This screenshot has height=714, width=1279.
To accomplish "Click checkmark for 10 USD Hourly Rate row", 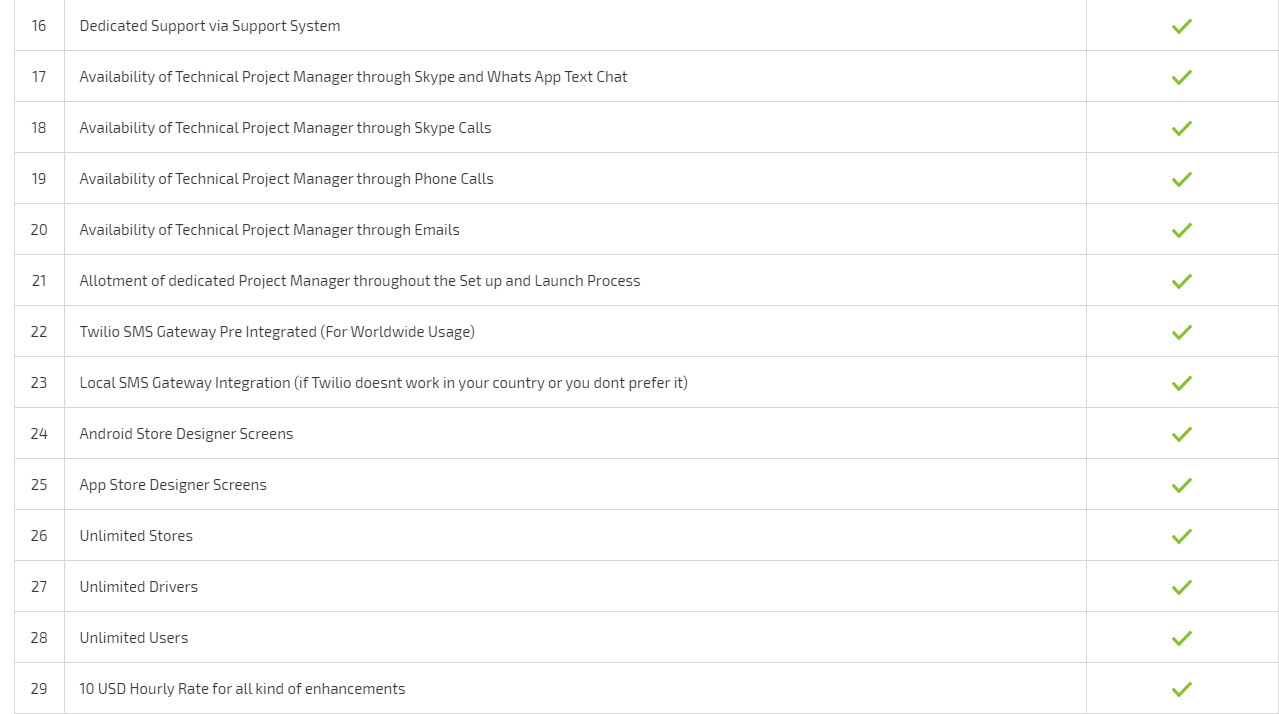I will click(1182, 689).
